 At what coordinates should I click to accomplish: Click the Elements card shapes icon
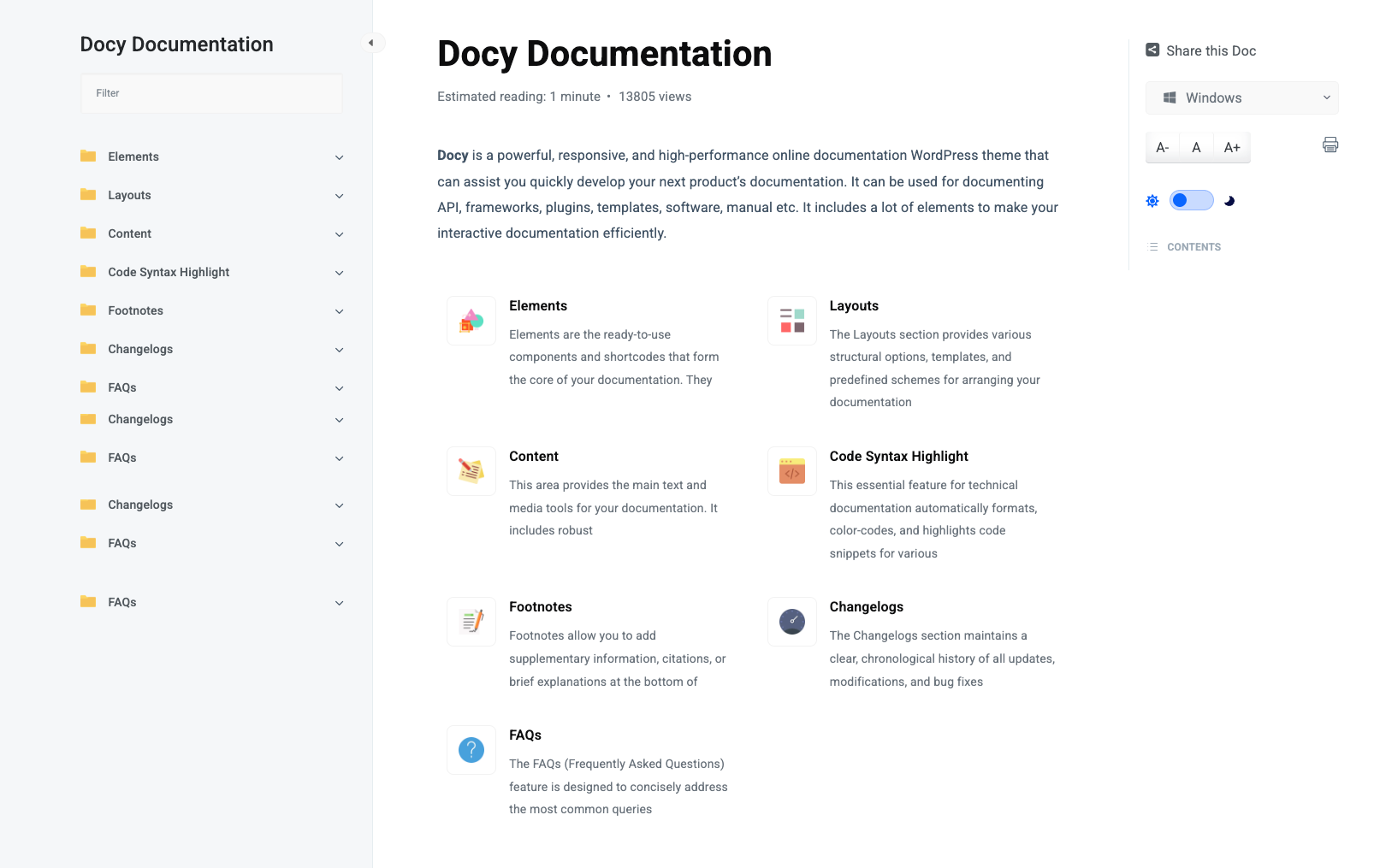[471, 321]
